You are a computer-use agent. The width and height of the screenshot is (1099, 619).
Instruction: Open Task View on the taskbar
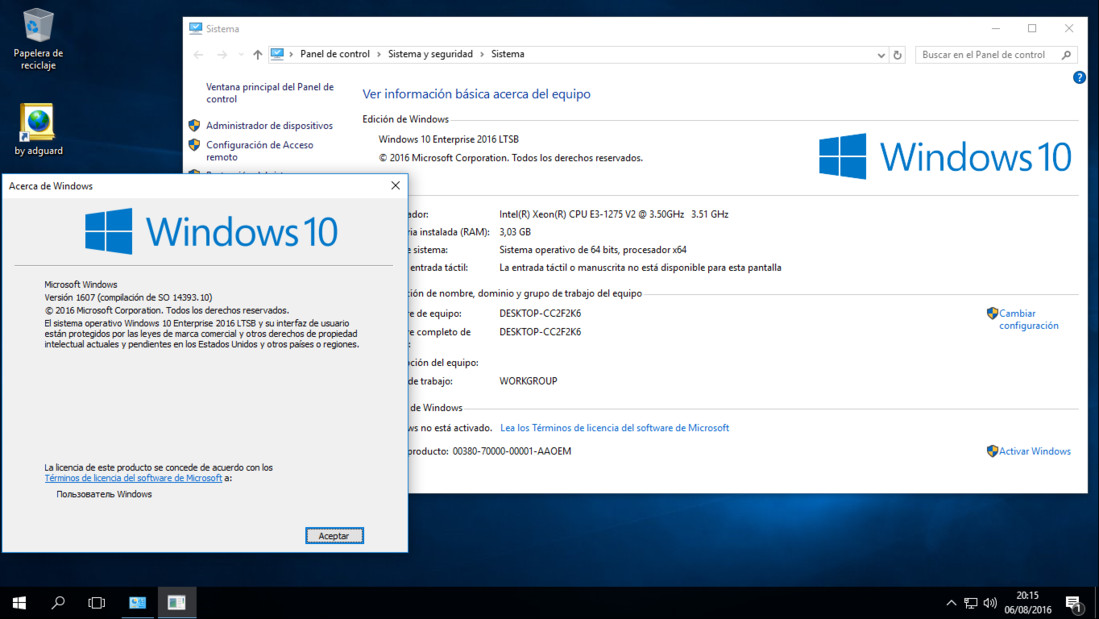[x=97, y=603]
